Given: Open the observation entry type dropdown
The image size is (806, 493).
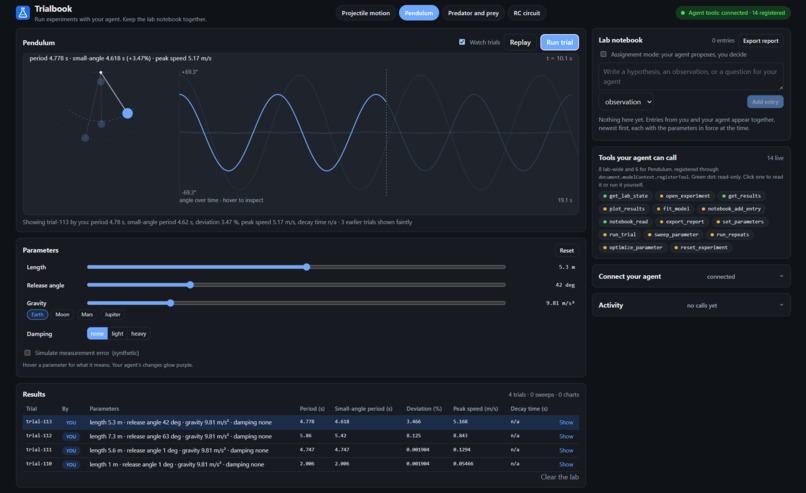Looking at the screenshot, I should pyautogui.click(x=628, y=102).
